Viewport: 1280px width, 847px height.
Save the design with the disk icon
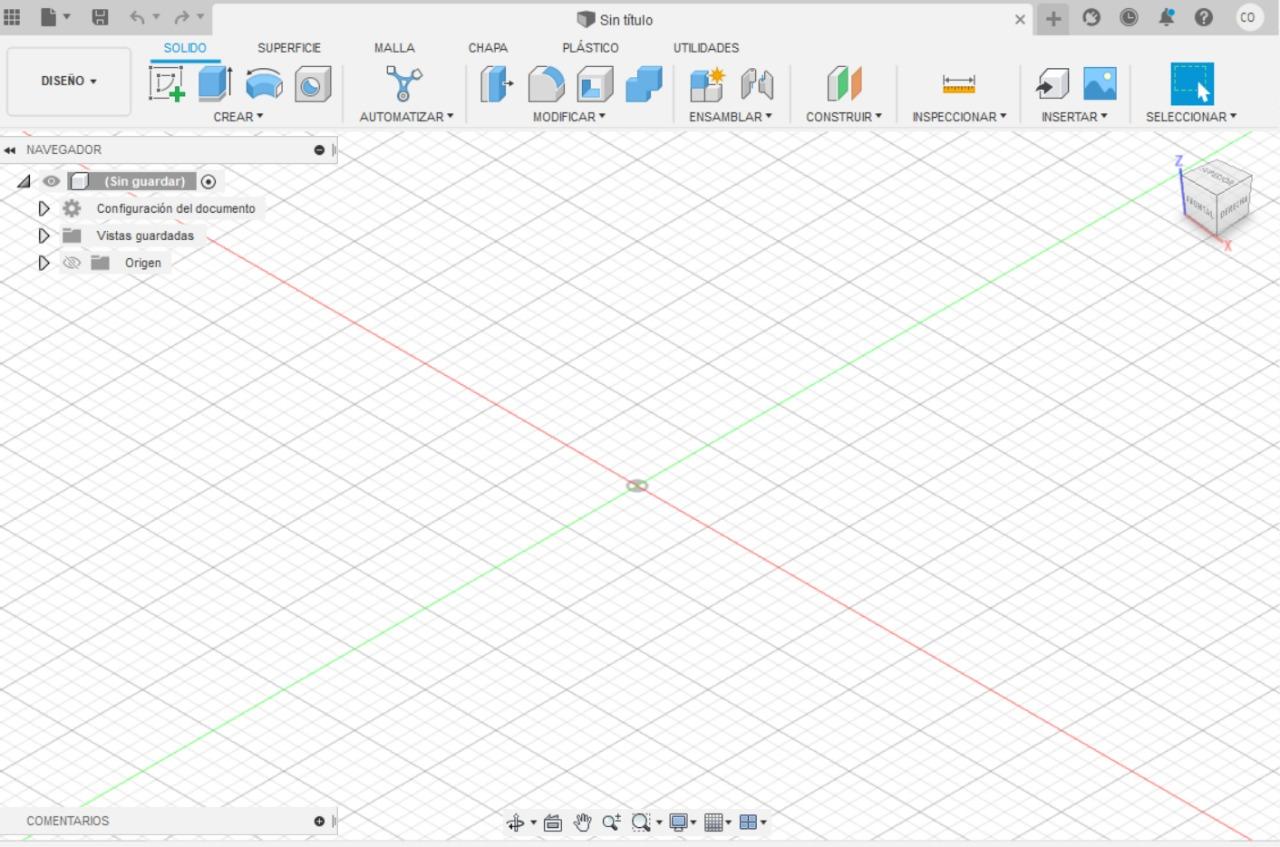coord(100,17)
